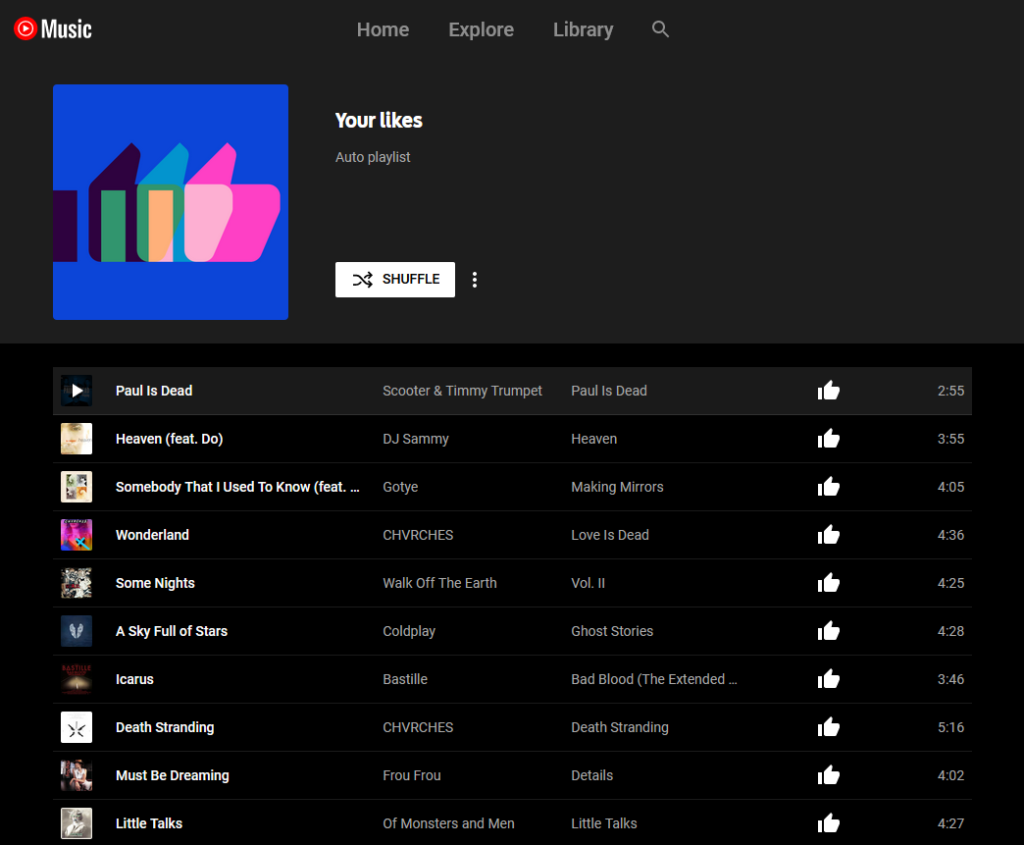Remove the like from Little Talks

click(828, 823)
